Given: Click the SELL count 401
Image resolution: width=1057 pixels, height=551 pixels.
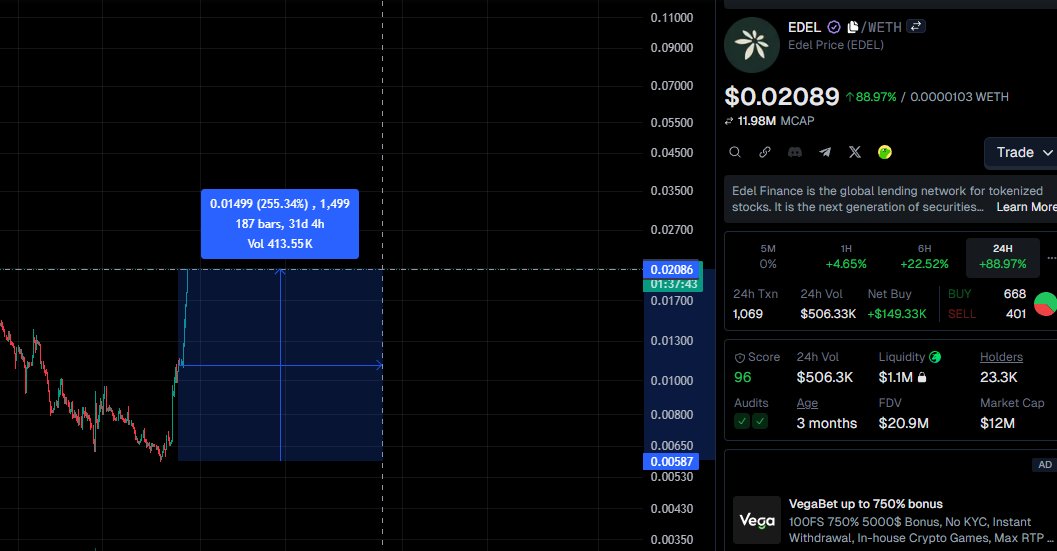Looking at the screenshot, I should coord(1015,314).
